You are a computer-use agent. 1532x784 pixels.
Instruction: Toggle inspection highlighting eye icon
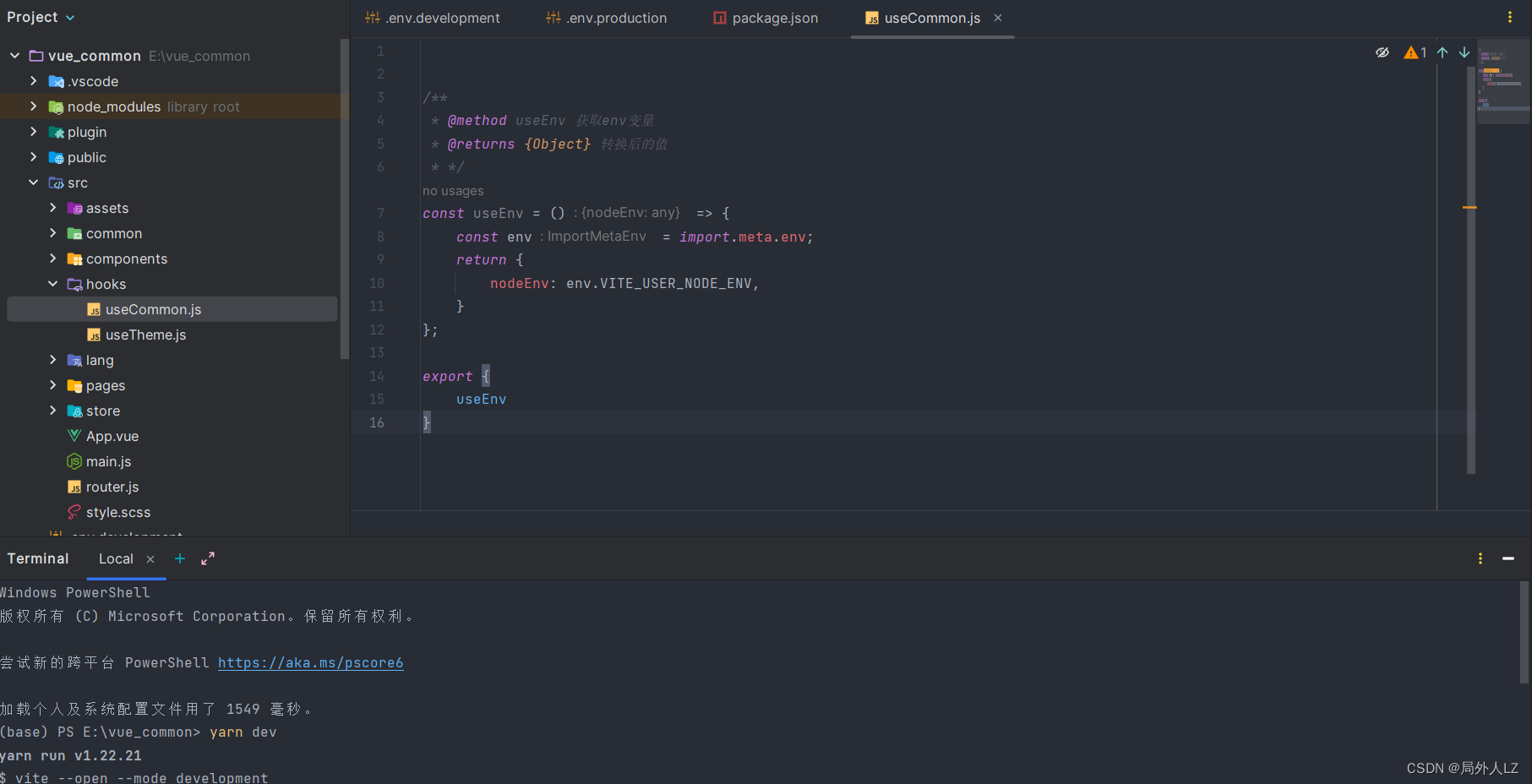pos(1382,52)
